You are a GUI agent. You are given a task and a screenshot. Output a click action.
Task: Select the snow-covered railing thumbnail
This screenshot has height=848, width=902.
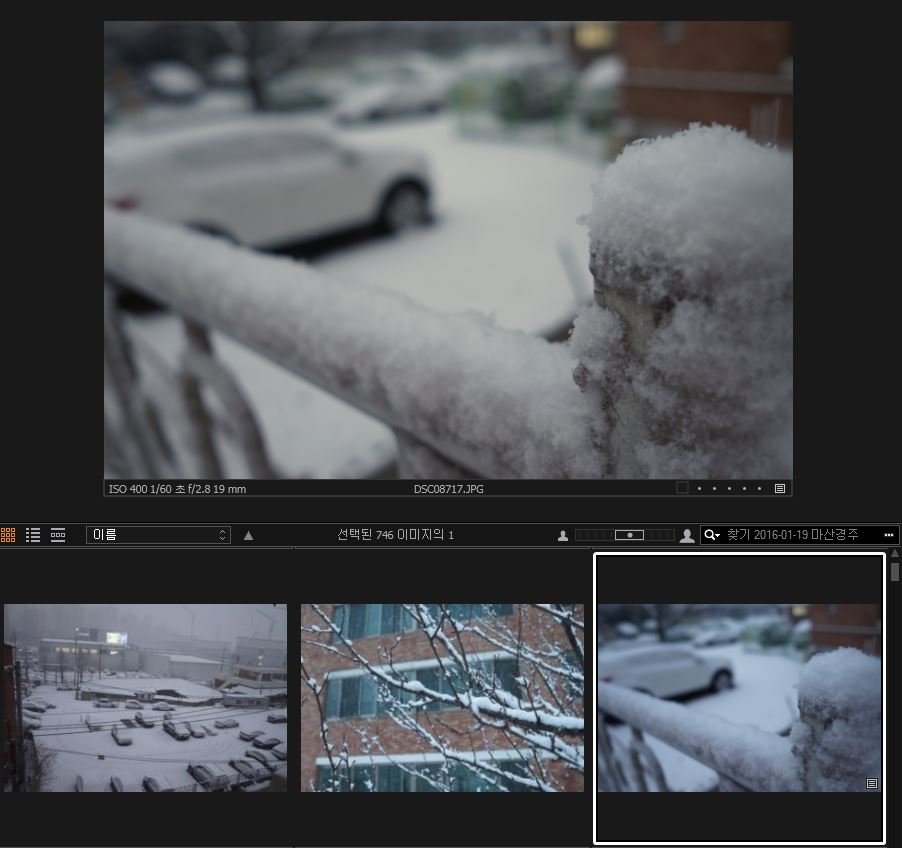[x=739, y=698]
